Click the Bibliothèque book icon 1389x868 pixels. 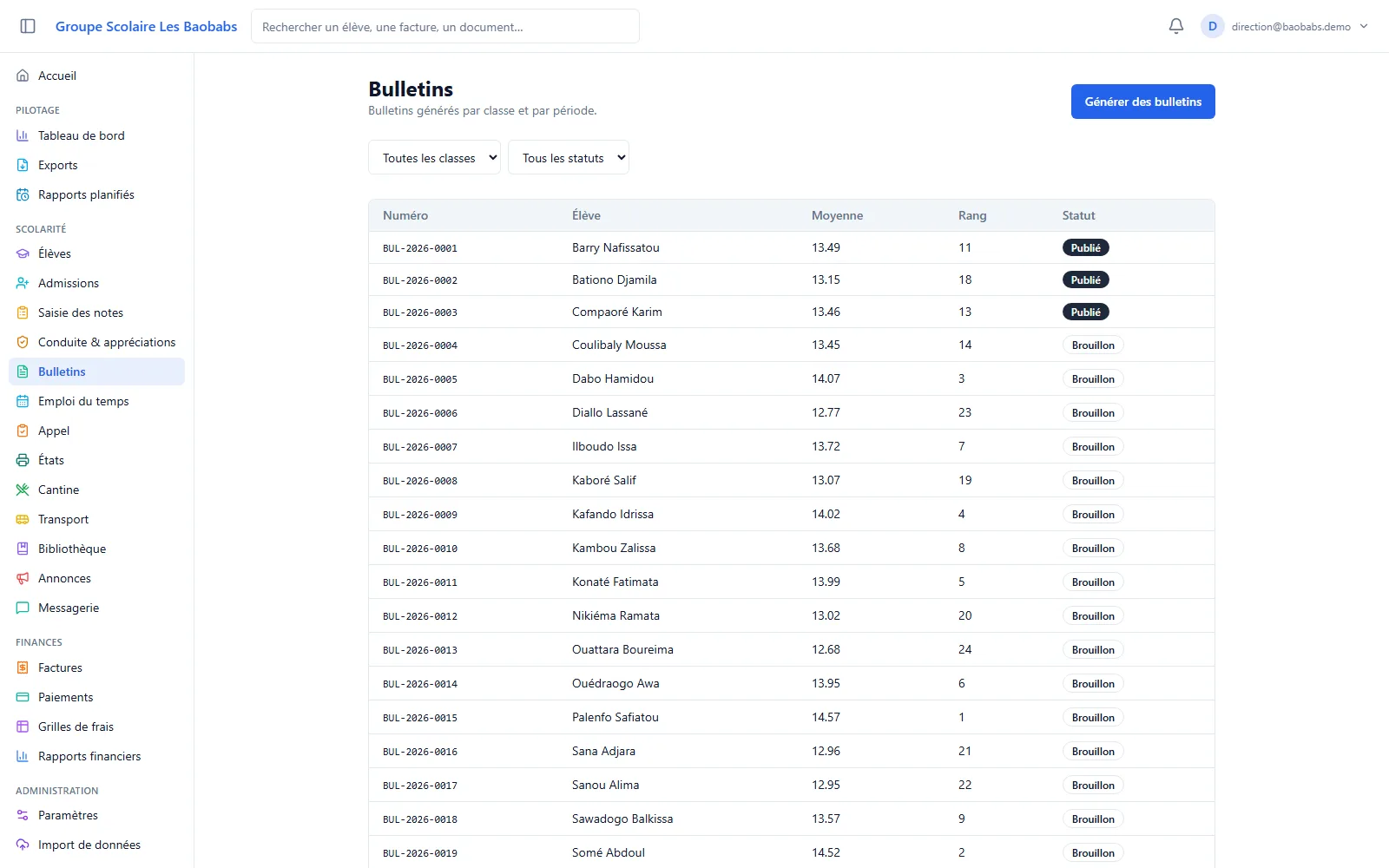tap(23, 549)
